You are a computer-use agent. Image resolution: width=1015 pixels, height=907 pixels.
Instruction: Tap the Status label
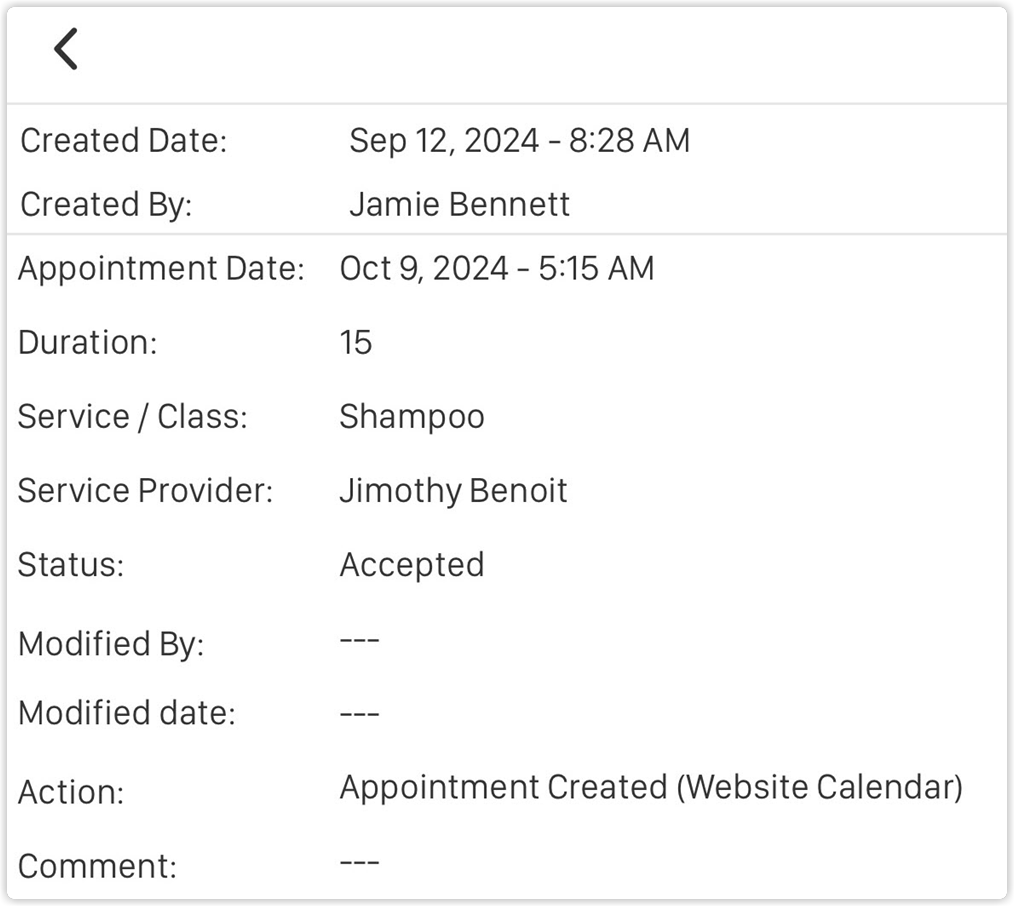70,564
